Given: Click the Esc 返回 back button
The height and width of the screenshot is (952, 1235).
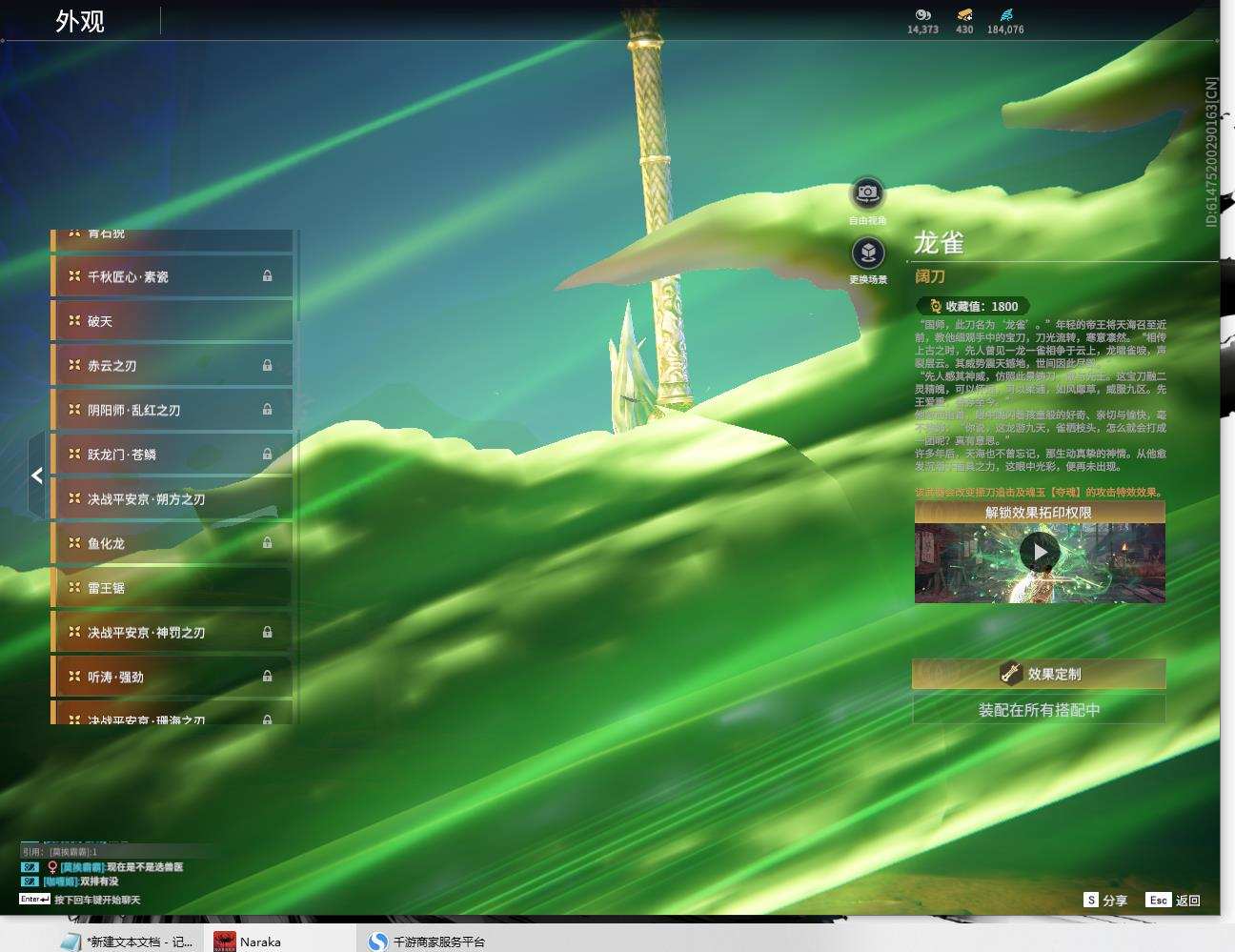Looking at the screenshot, I should point(1174,901).
